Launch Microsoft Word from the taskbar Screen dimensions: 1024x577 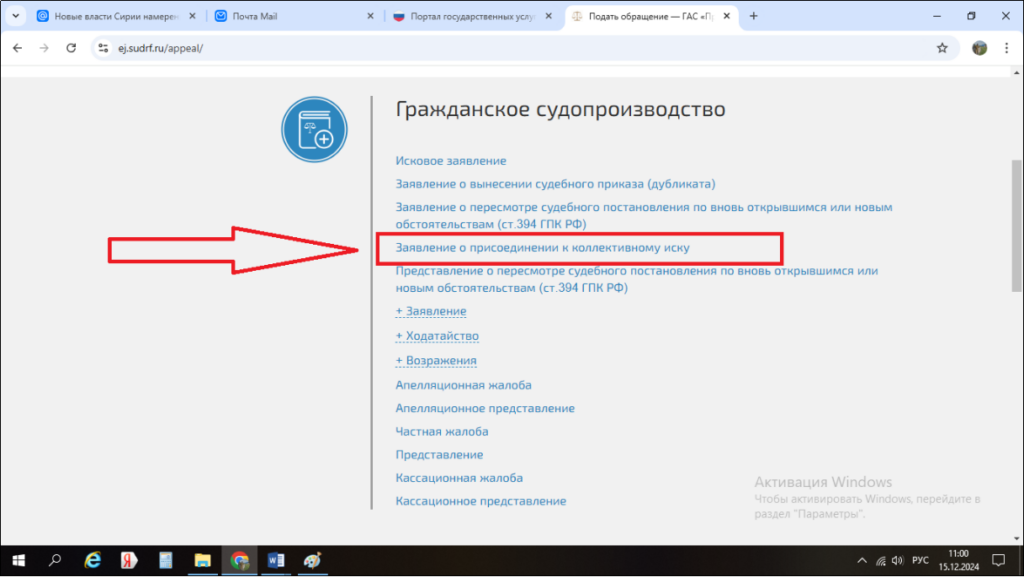click(x=275, y=560)
